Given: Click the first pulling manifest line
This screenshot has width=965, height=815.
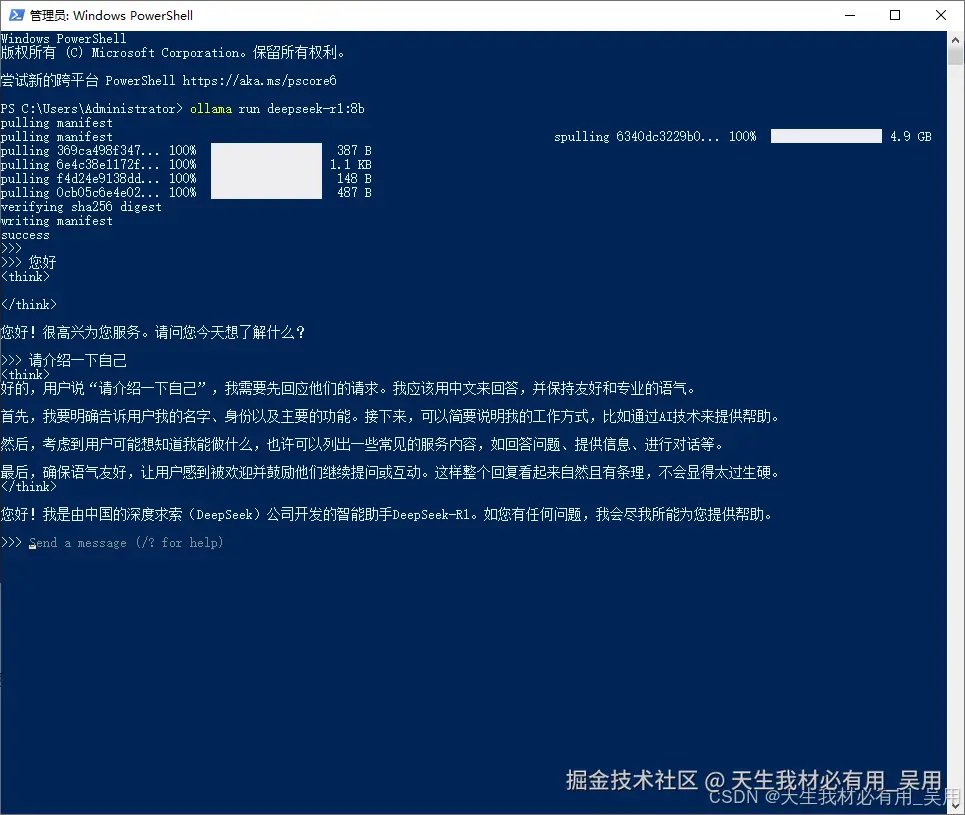Looking at the screenshot, I should pos(54,122).
